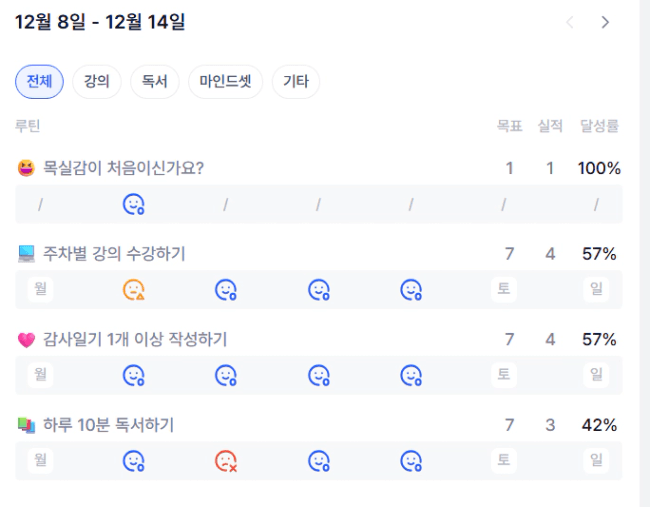650x507 pixels.
Task: Switch to the 마인드셋 tab
Action: [x=225, y=81]
